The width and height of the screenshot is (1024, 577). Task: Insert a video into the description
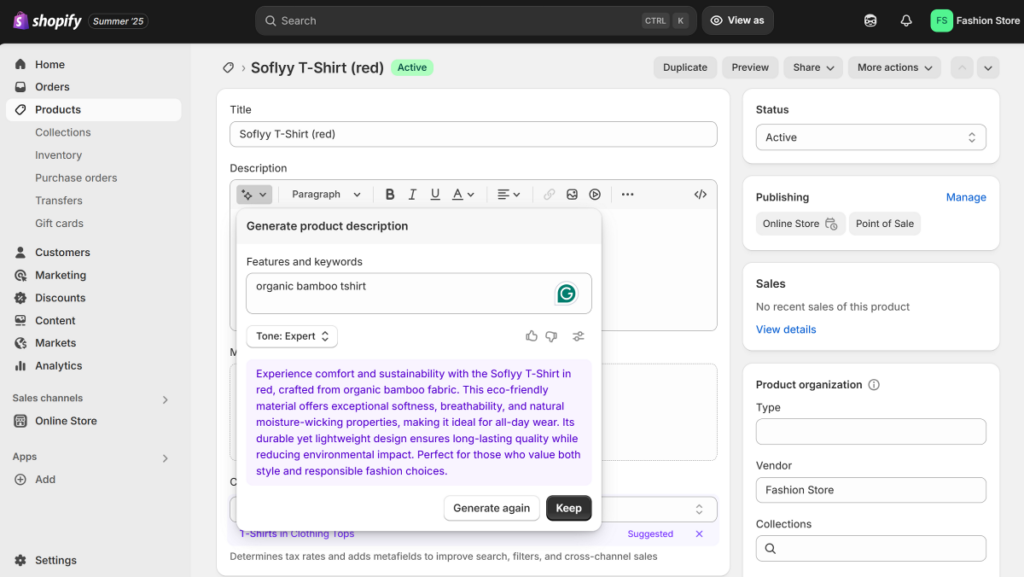[594, 194]
